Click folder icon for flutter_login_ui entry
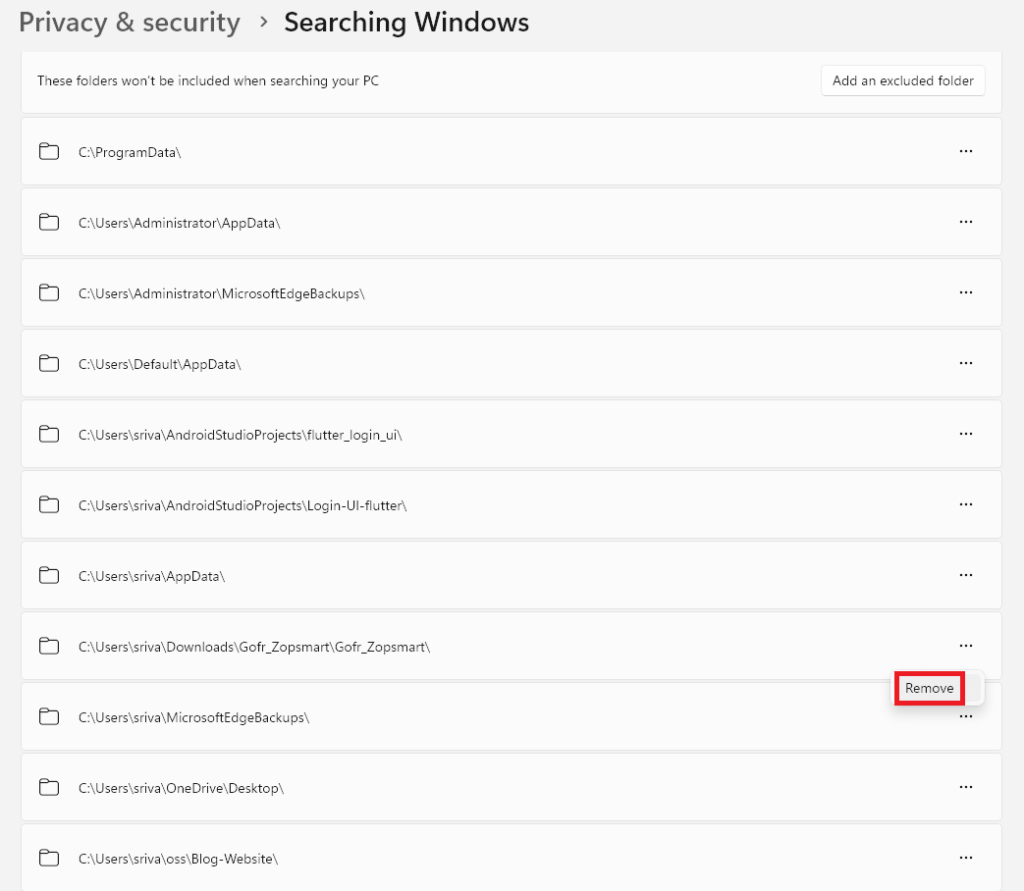This screenshot has width=1024, height=891. click(x=48, y=434)
